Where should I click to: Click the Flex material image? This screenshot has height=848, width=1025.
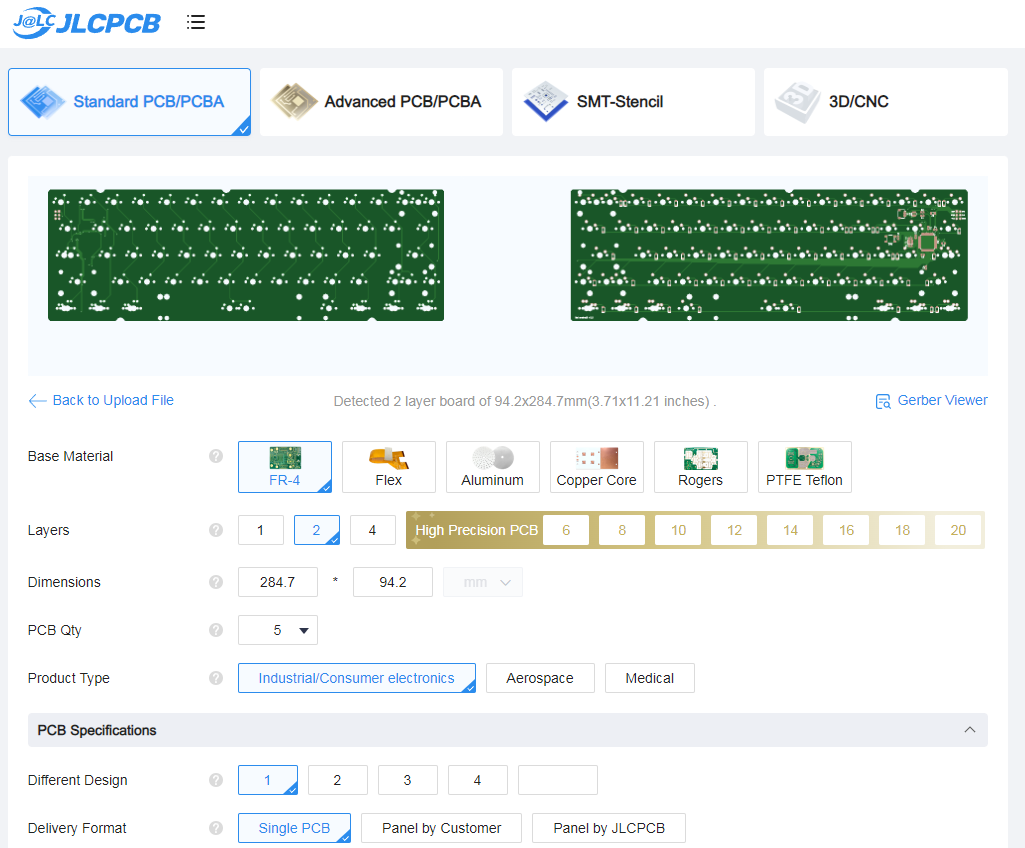[389, 458]
